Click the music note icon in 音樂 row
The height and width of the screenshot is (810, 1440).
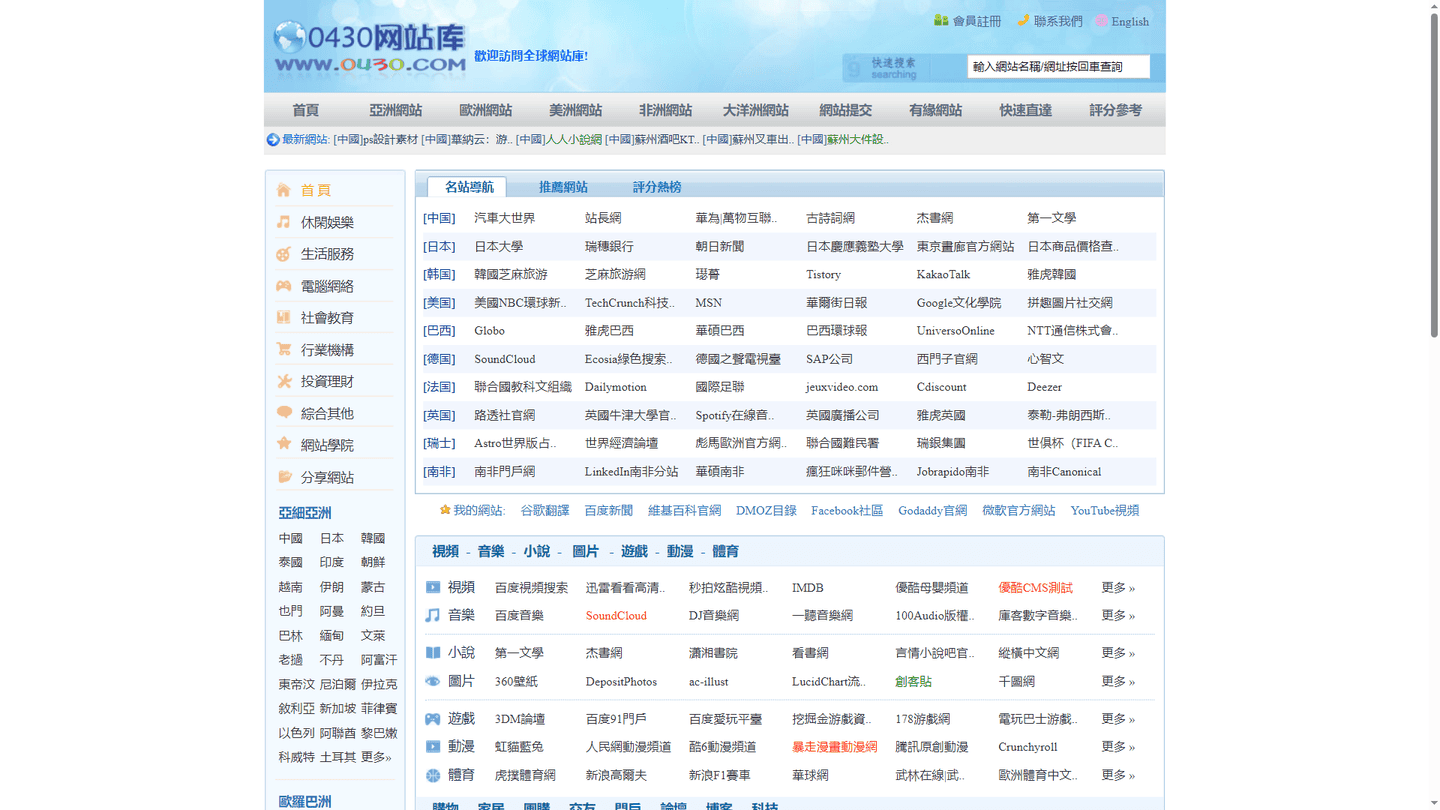pyautogui.click(x=433, y=615)
